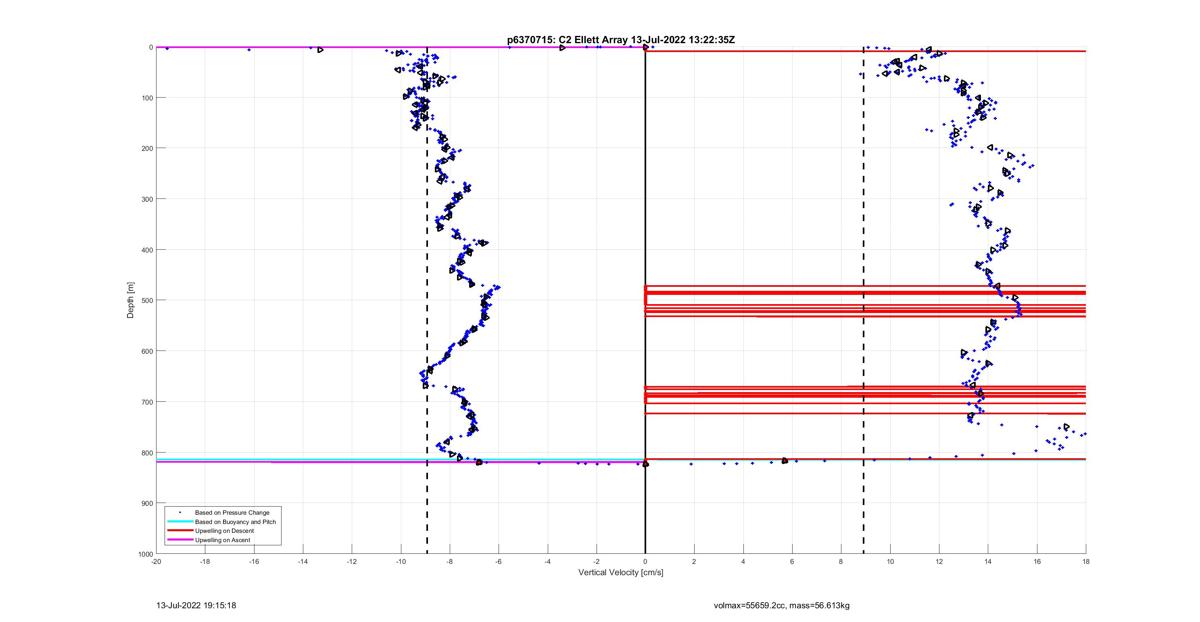Click the magenta line swatch in the legend
Viewport: 1200px width, 622px height.
point(180,540)
